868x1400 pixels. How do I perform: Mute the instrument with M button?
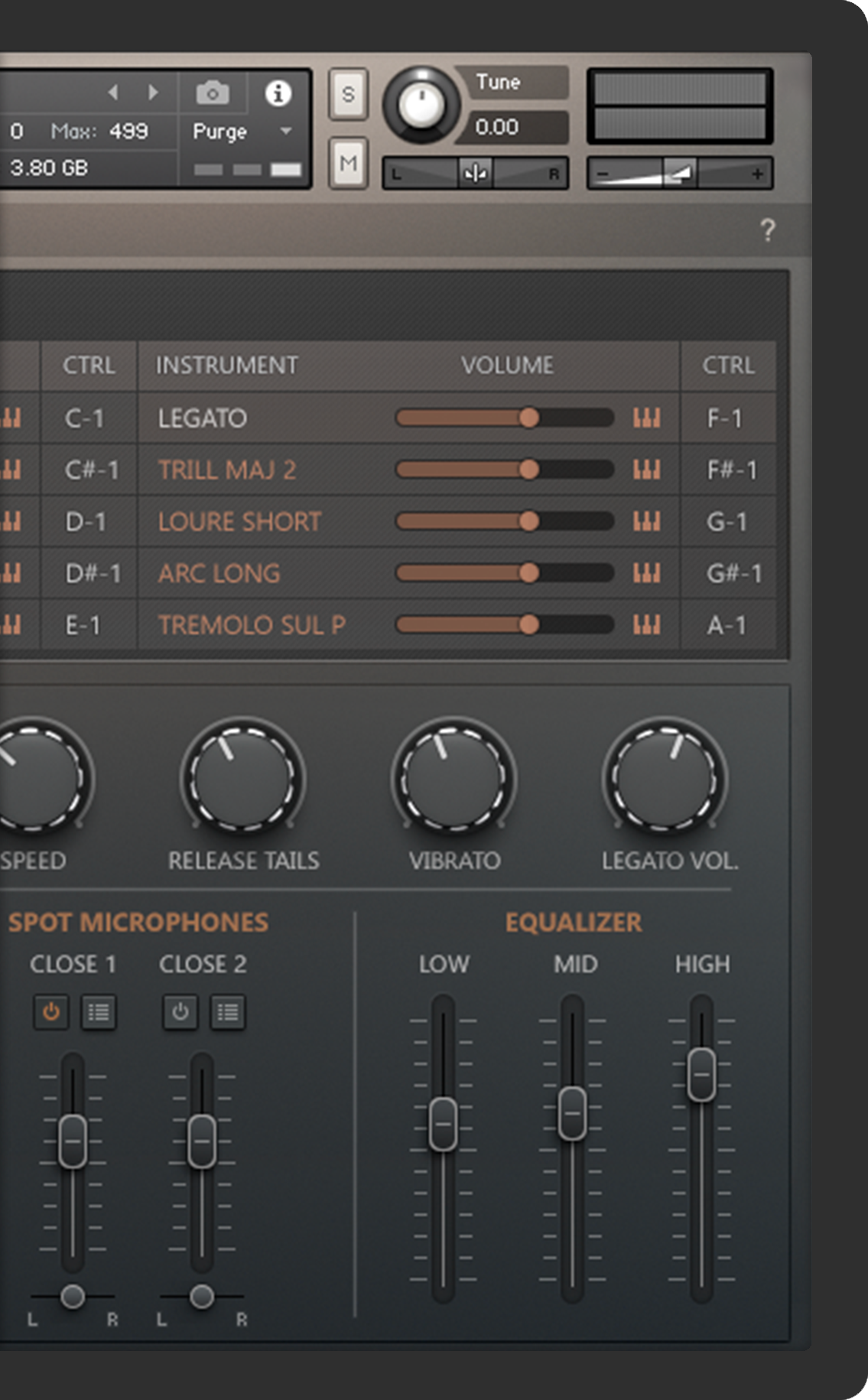tap(348, 163)
